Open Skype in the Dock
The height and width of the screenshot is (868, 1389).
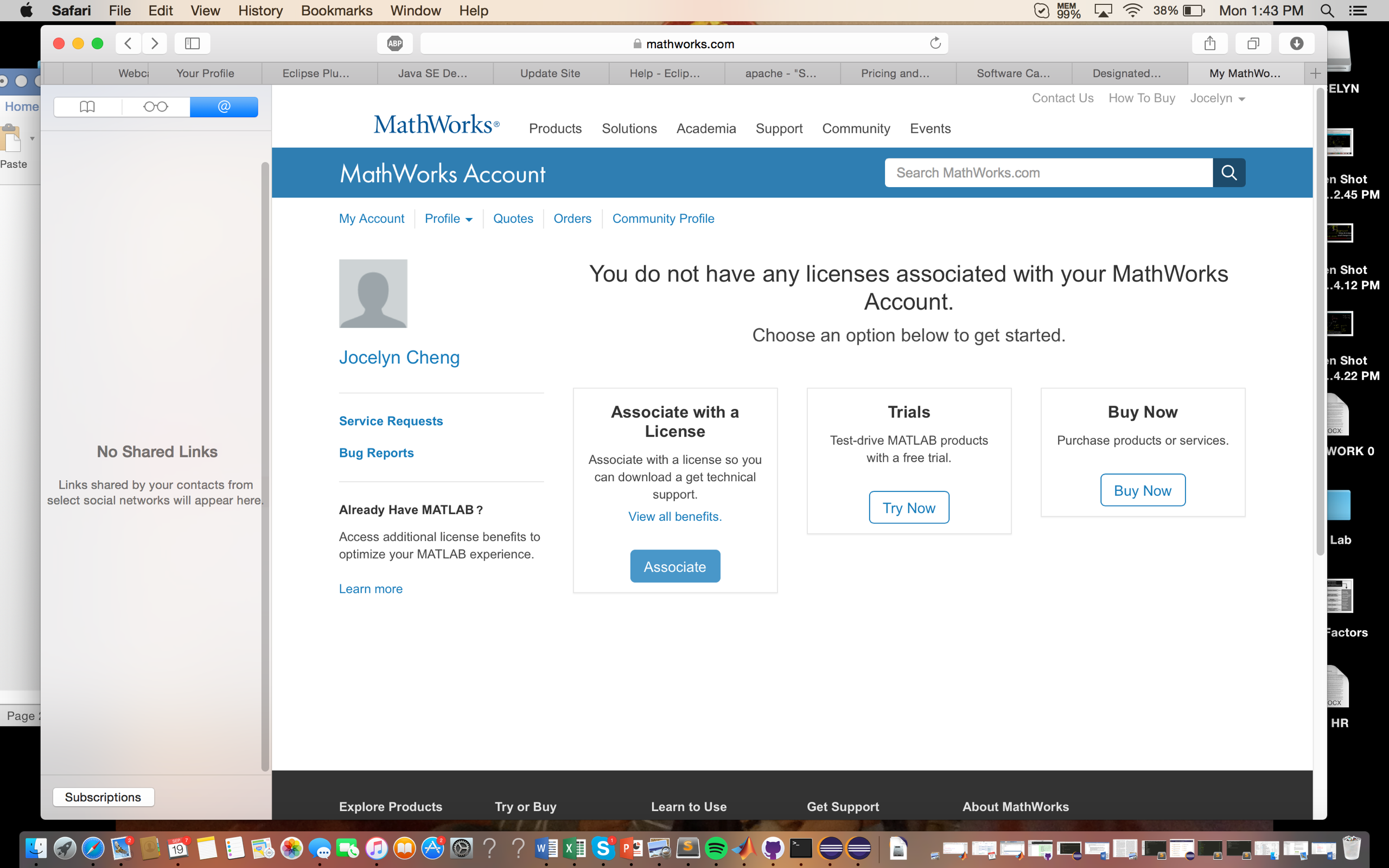click(x=603, y=848)
